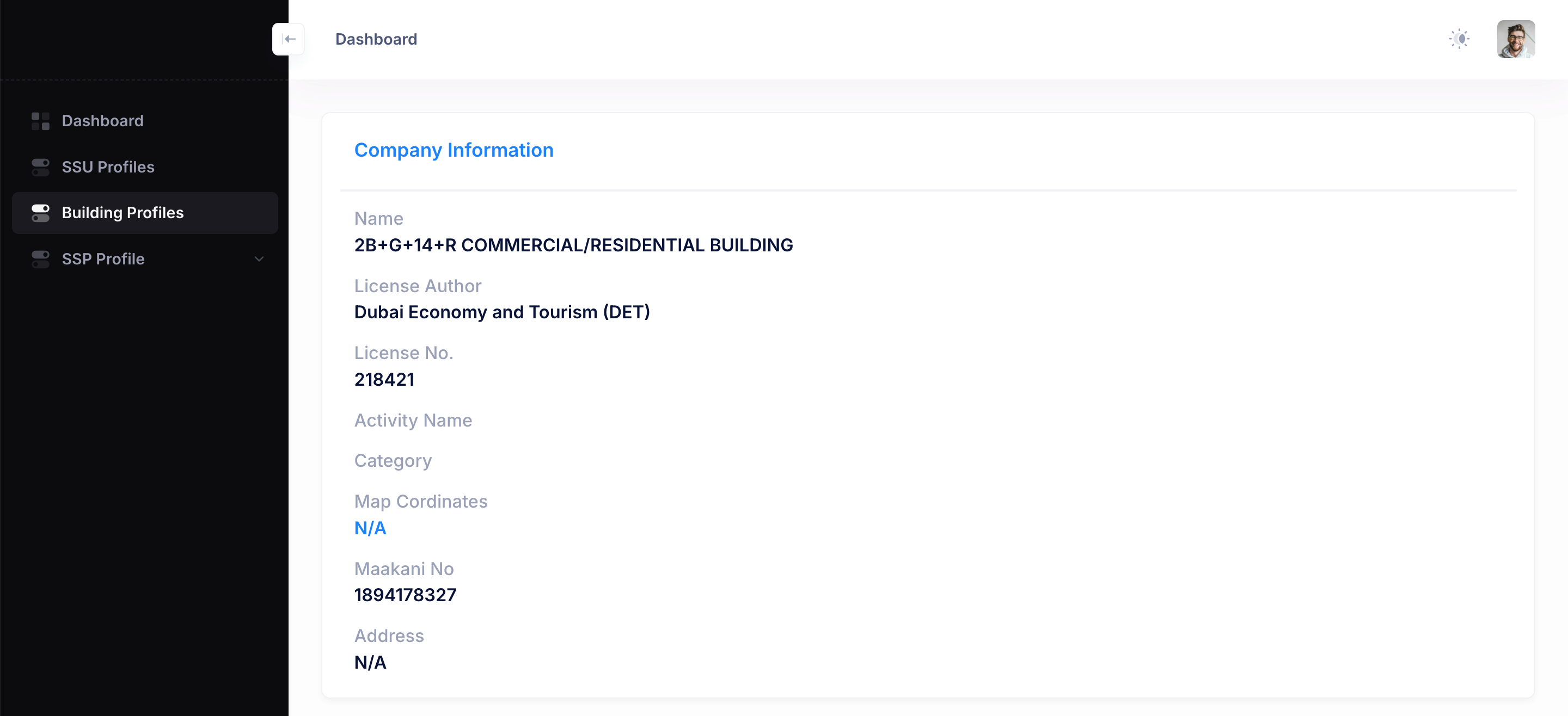Image resolution: width=1568 pixels, height=716 pixels.
Task: Click the Dashboard page title in header
Action: coord(376,39)
